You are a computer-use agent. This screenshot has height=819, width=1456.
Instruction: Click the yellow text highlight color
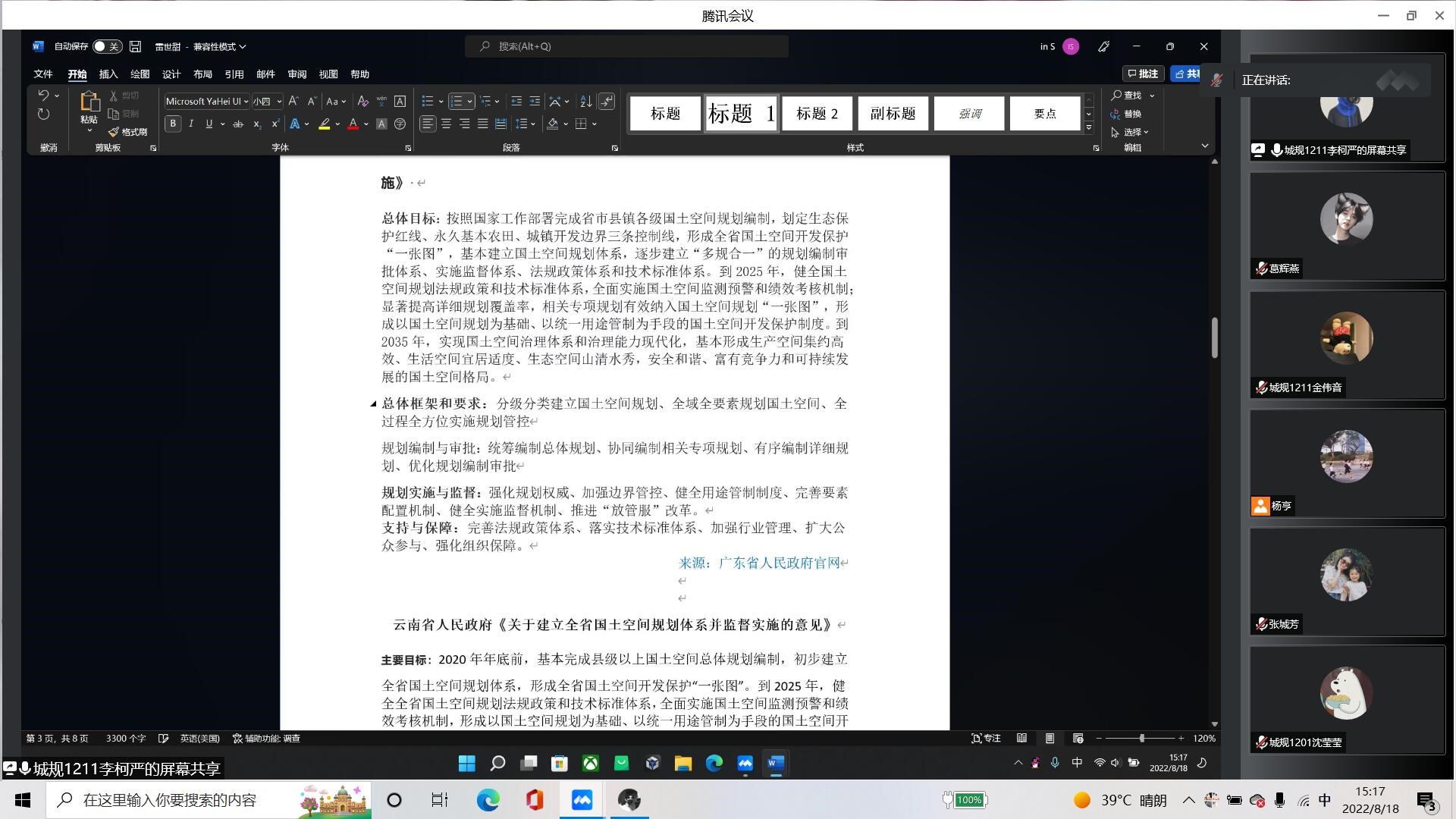click(325, 124)
